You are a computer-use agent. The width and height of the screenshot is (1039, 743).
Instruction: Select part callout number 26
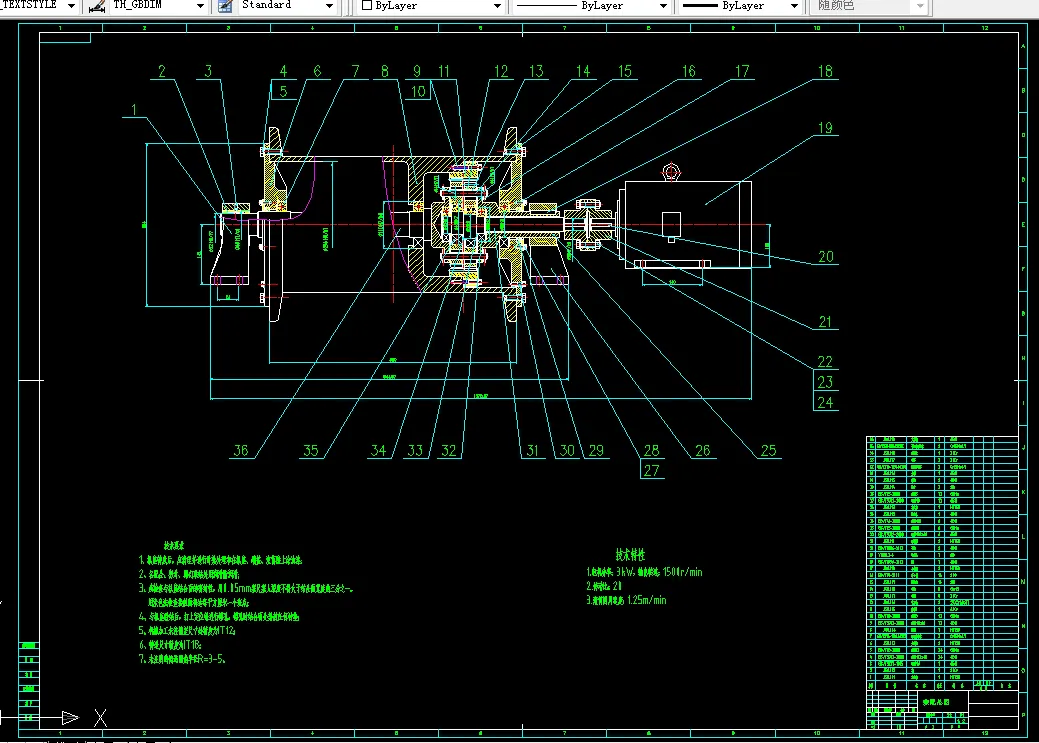[702, 451]
